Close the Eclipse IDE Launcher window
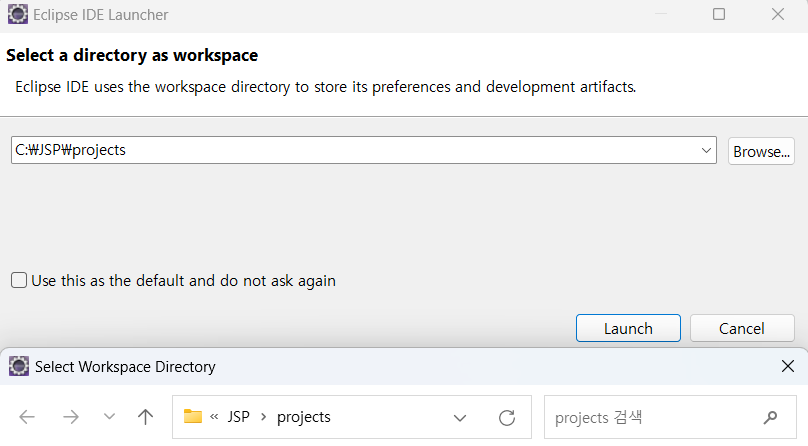The image size is (808, 446). click(778, 14)
